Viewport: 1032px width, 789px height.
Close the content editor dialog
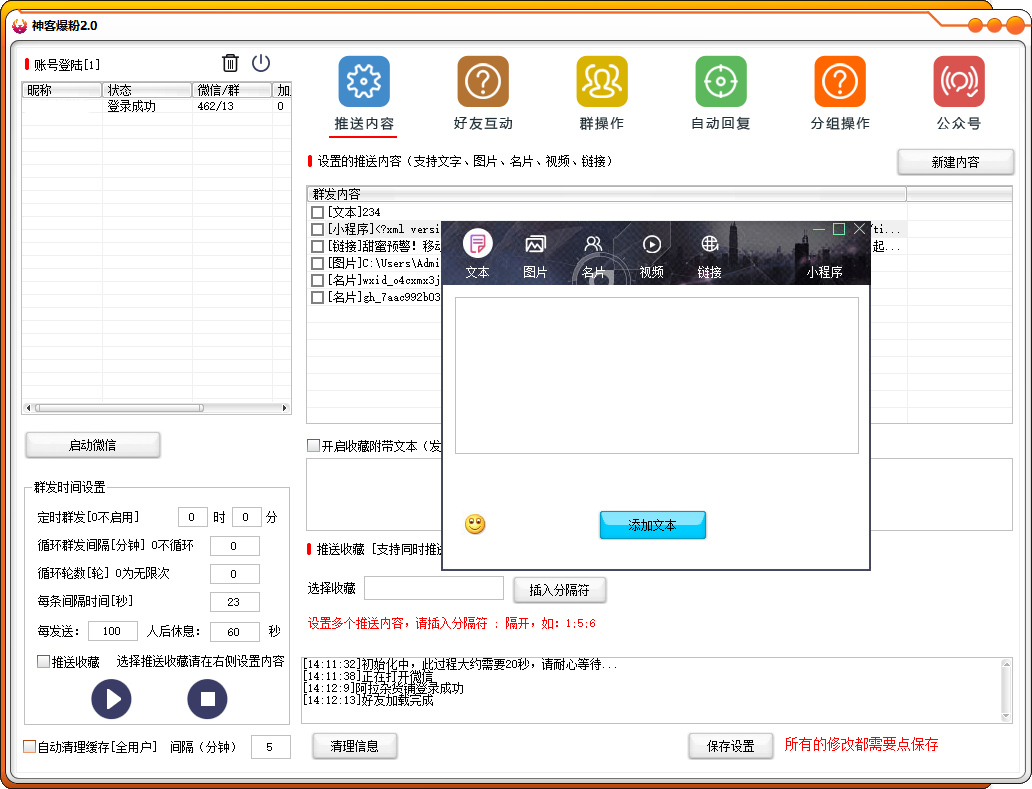click(x=859, y=228)
